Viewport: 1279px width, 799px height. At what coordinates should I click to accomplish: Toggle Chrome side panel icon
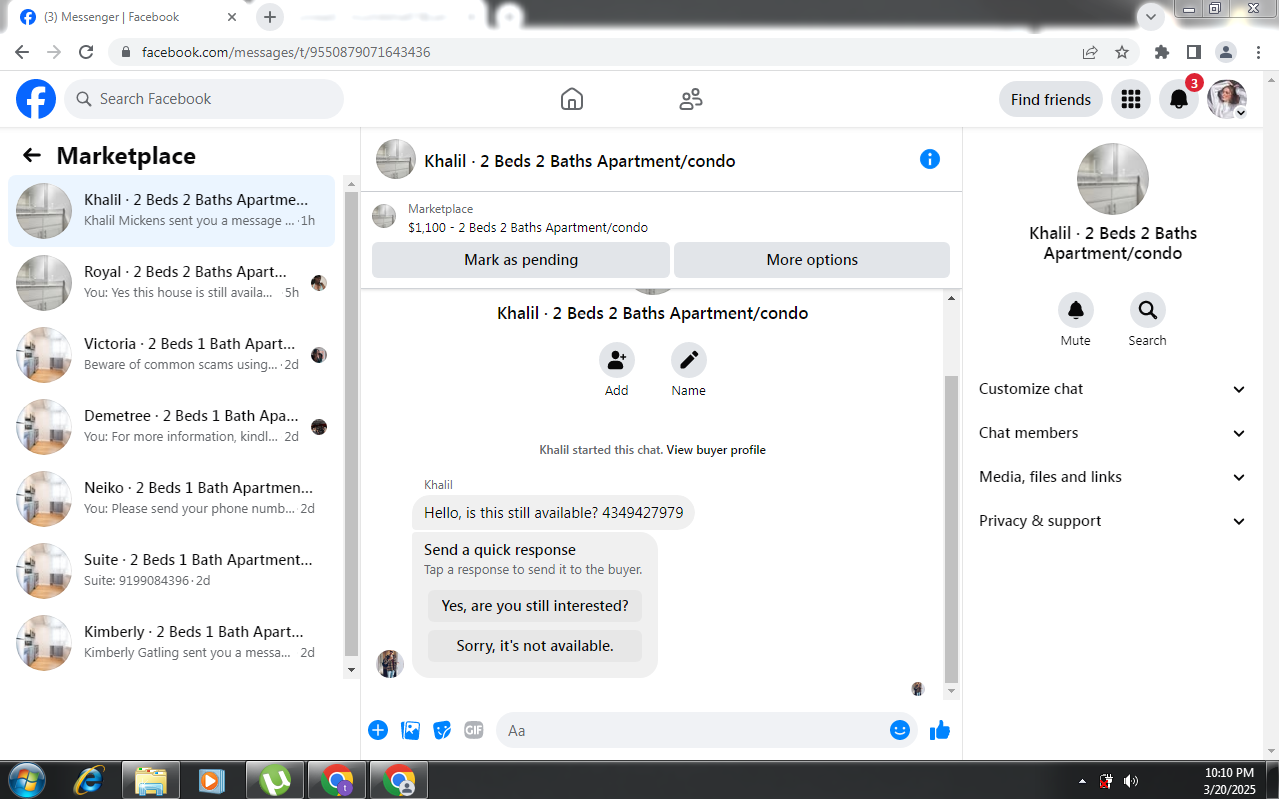pos(1193,52)
